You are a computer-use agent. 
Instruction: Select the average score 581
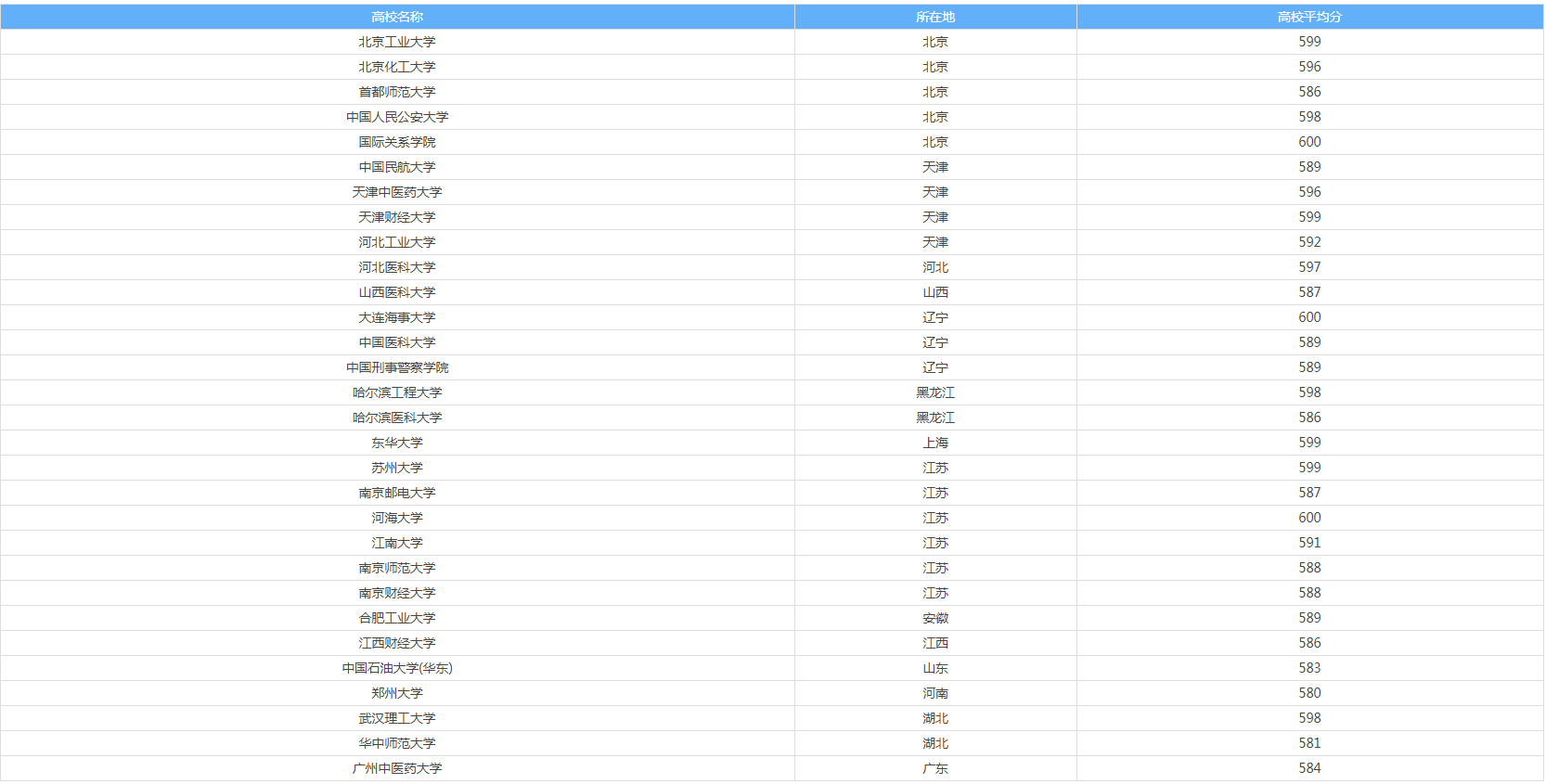pos(1309,743)
